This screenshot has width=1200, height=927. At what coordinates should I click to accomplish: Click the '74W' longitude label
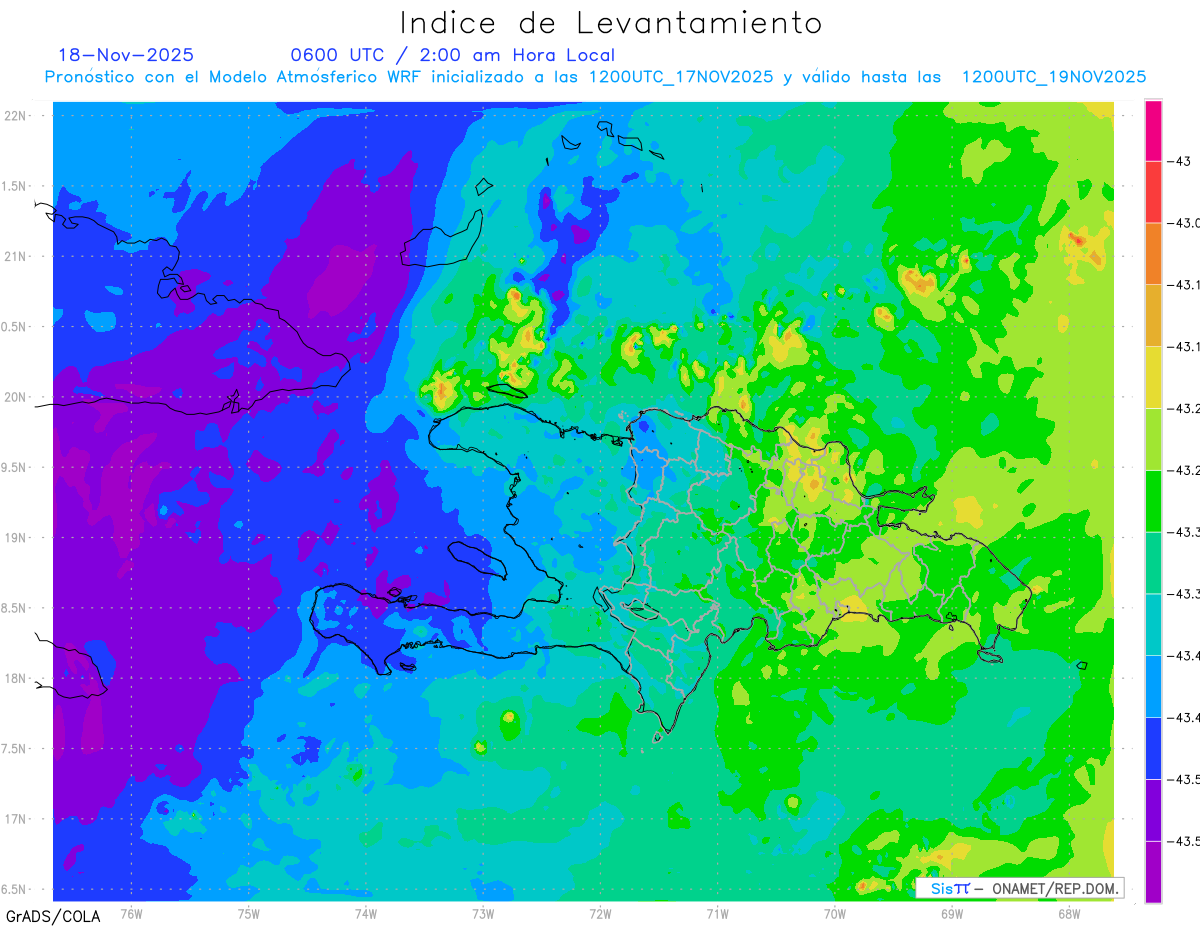click(366, 914)
